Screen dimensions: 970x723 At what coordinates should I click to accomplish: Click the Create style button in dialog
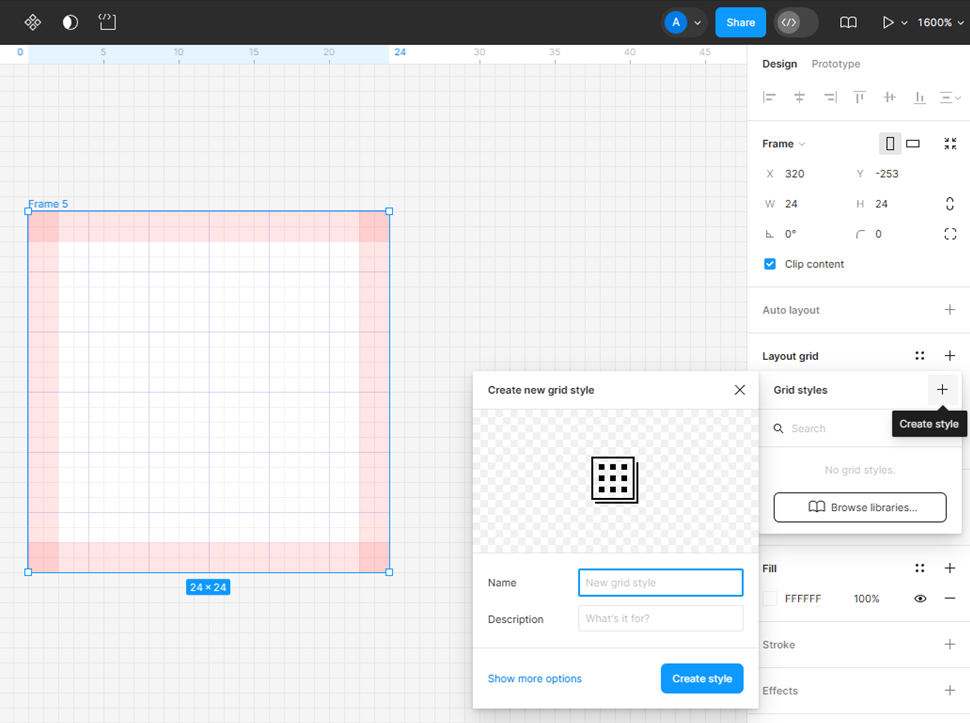[702, 678]
